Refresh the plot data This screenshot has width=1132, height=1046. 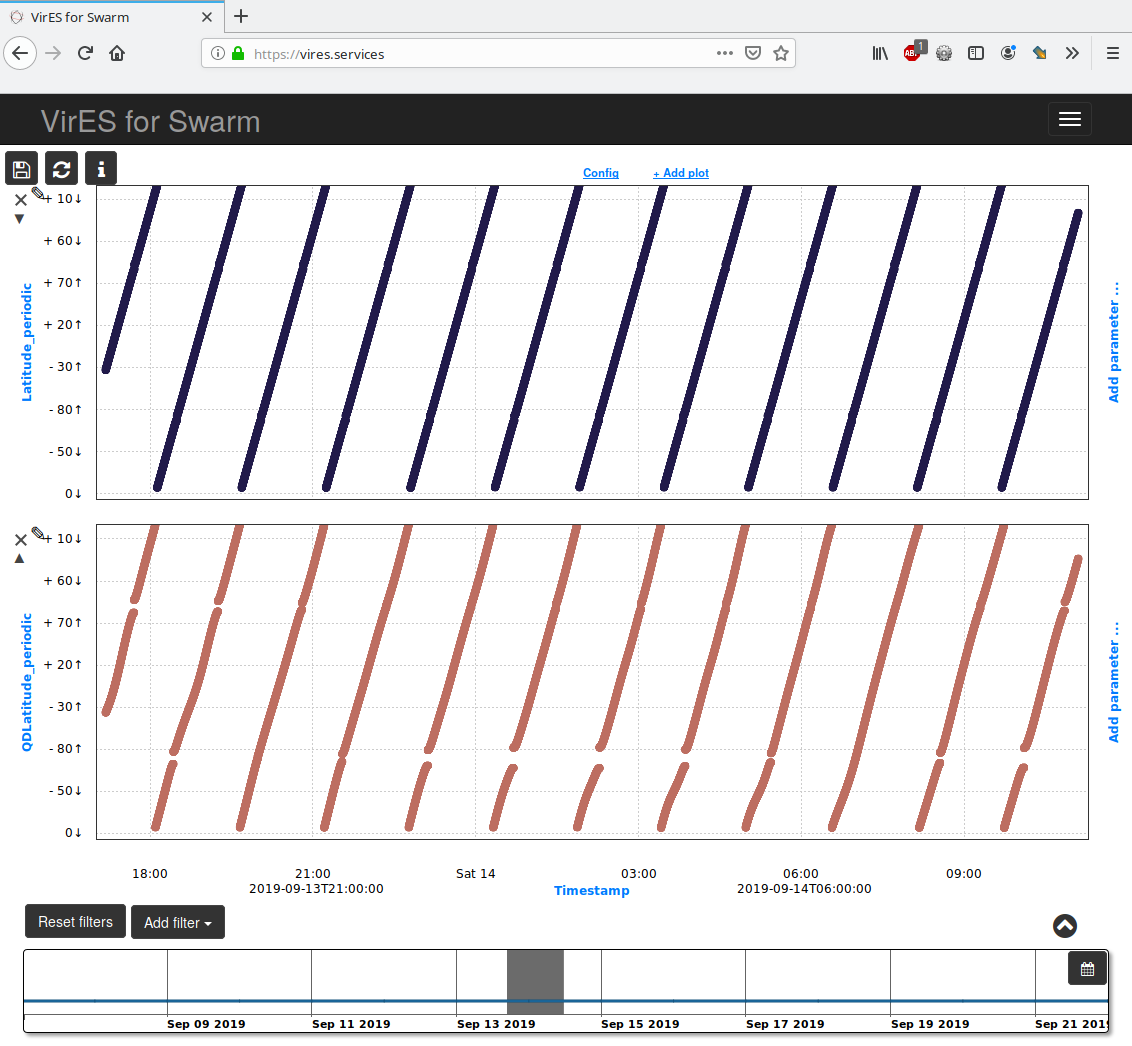61,168
